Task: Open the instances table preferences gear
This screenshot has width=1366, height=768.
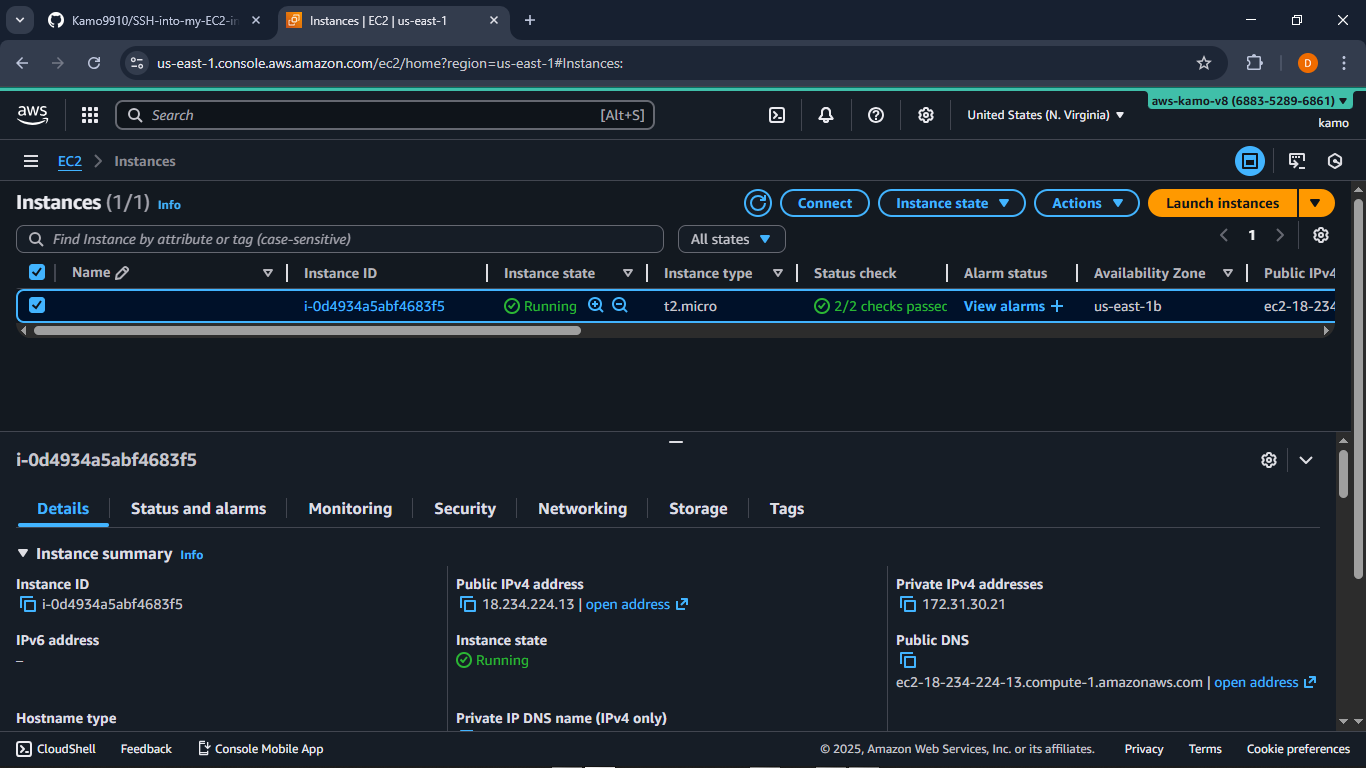Action: coord(1321,235)
